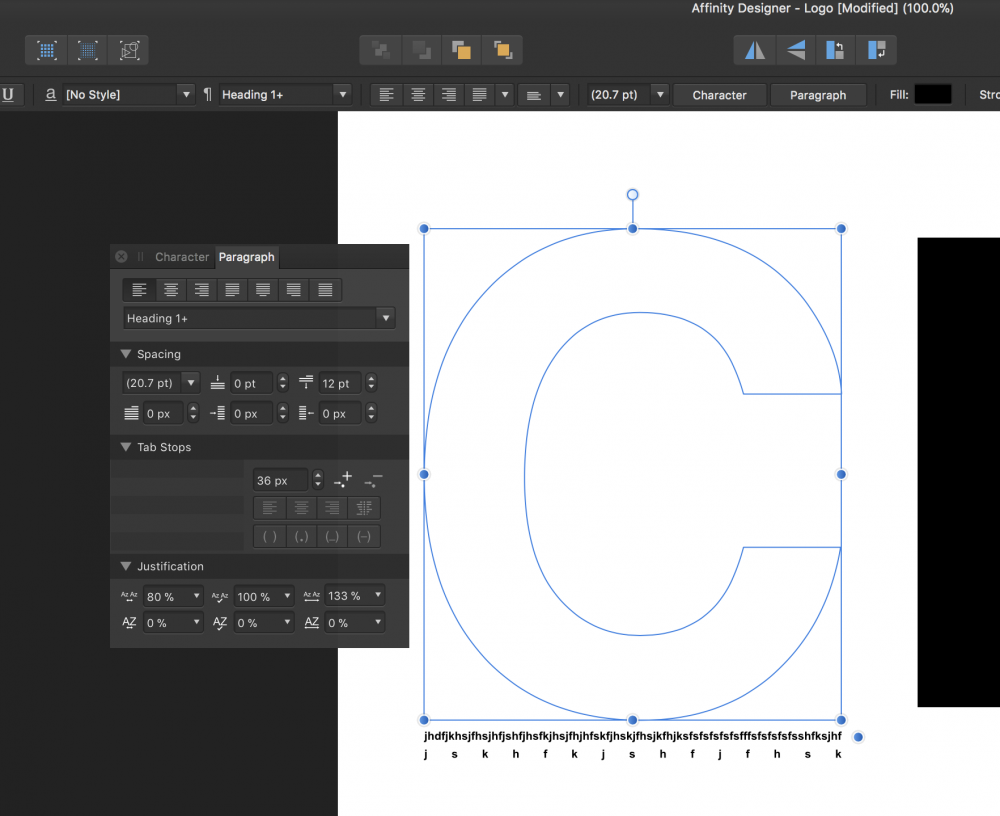Click the Flip Horizontal icon in toolbar

click(755, 50)
